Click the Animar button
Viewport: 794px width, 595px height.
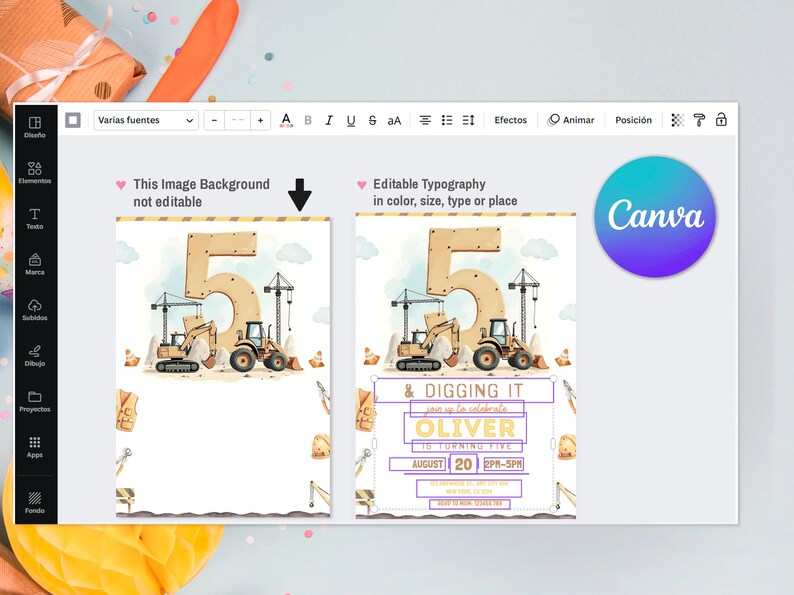(571, 120)
